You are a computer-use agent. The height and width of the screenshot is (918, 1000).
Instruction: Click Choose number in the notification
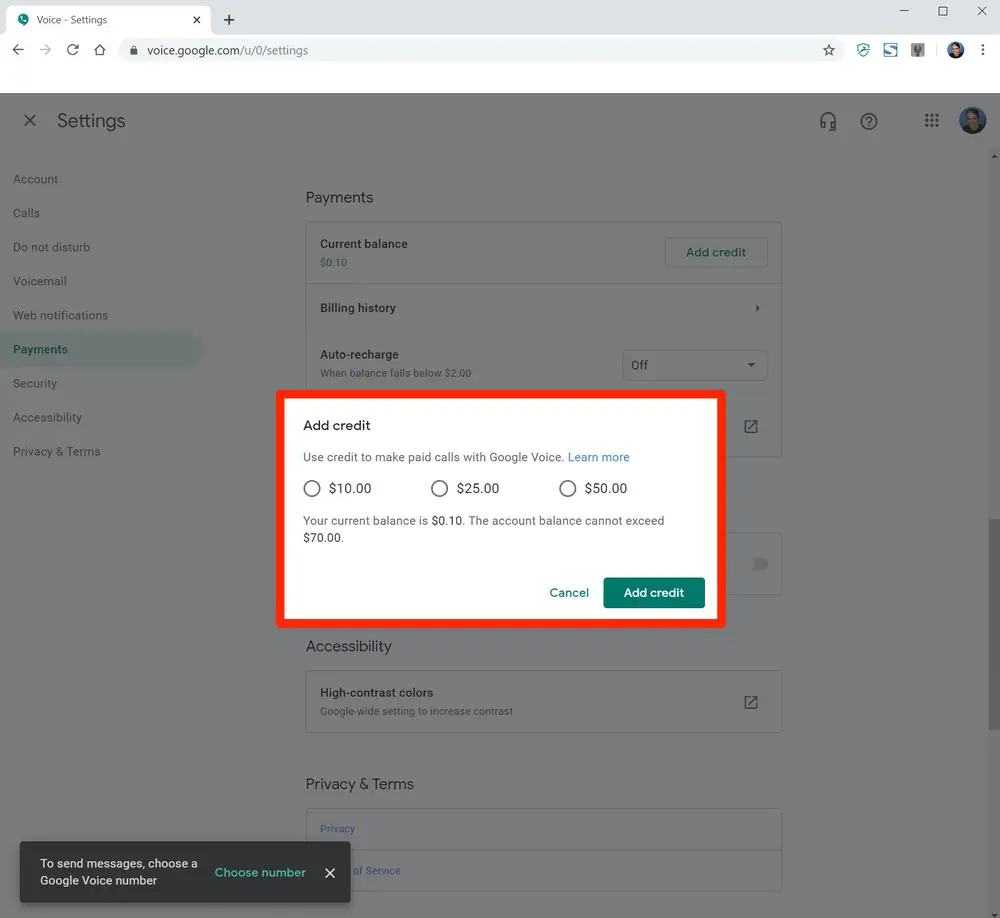coord(260,872)
